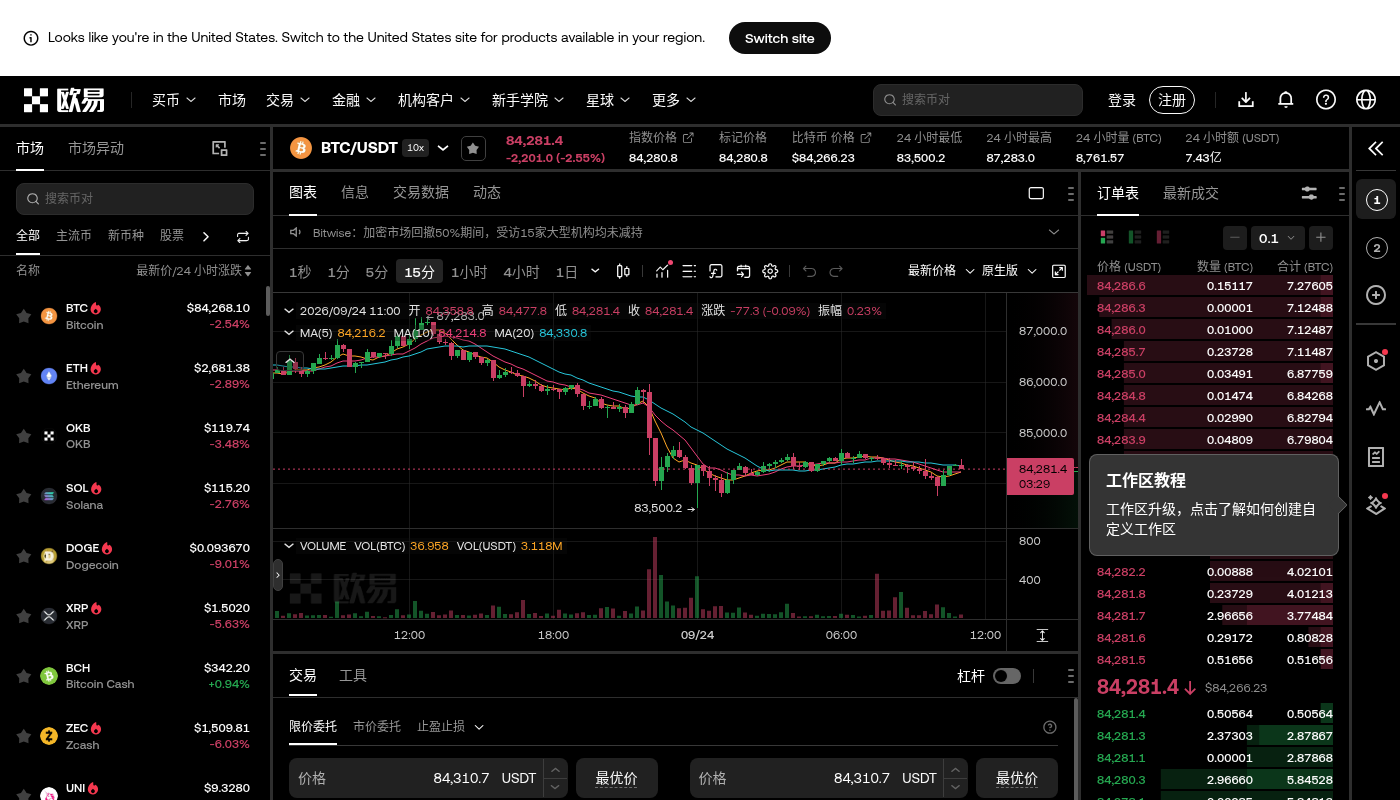Image resolution: width=1400 pixels, height=800 pixels.
Task: Expand the Bitwise news announcement
Action: coord(1054,232)
